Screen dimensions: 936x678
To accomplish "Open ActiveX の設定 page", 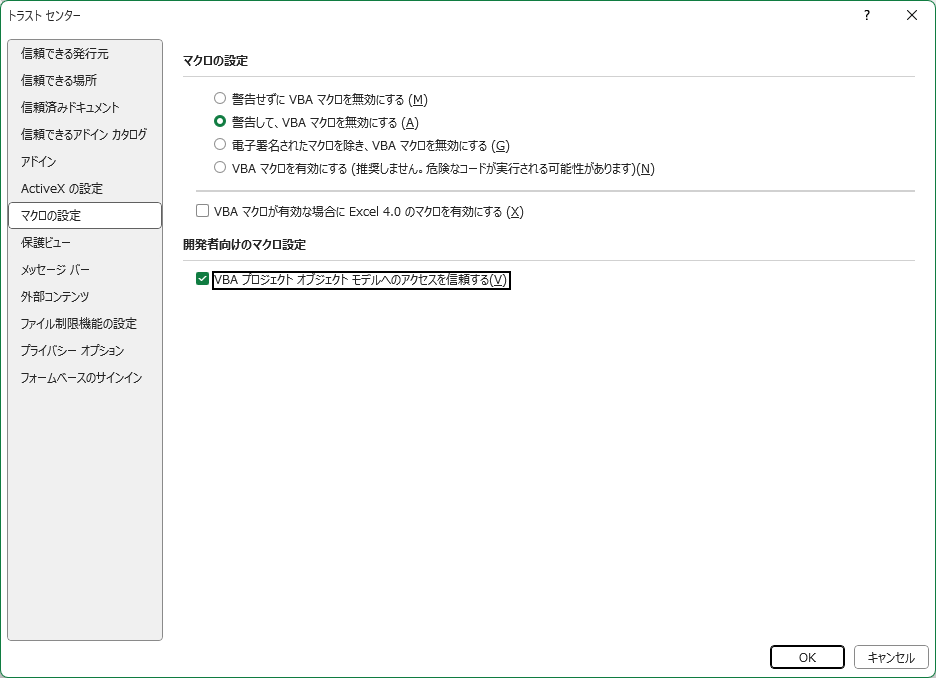I will click(62, 188).
